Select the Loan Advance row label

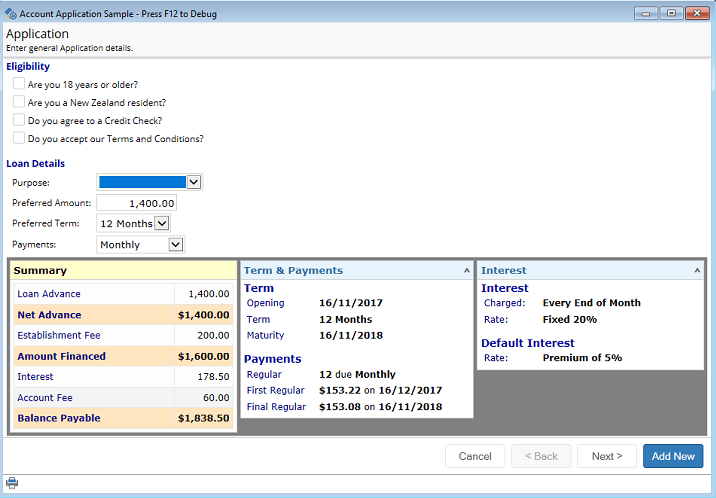tap(49, 294)
